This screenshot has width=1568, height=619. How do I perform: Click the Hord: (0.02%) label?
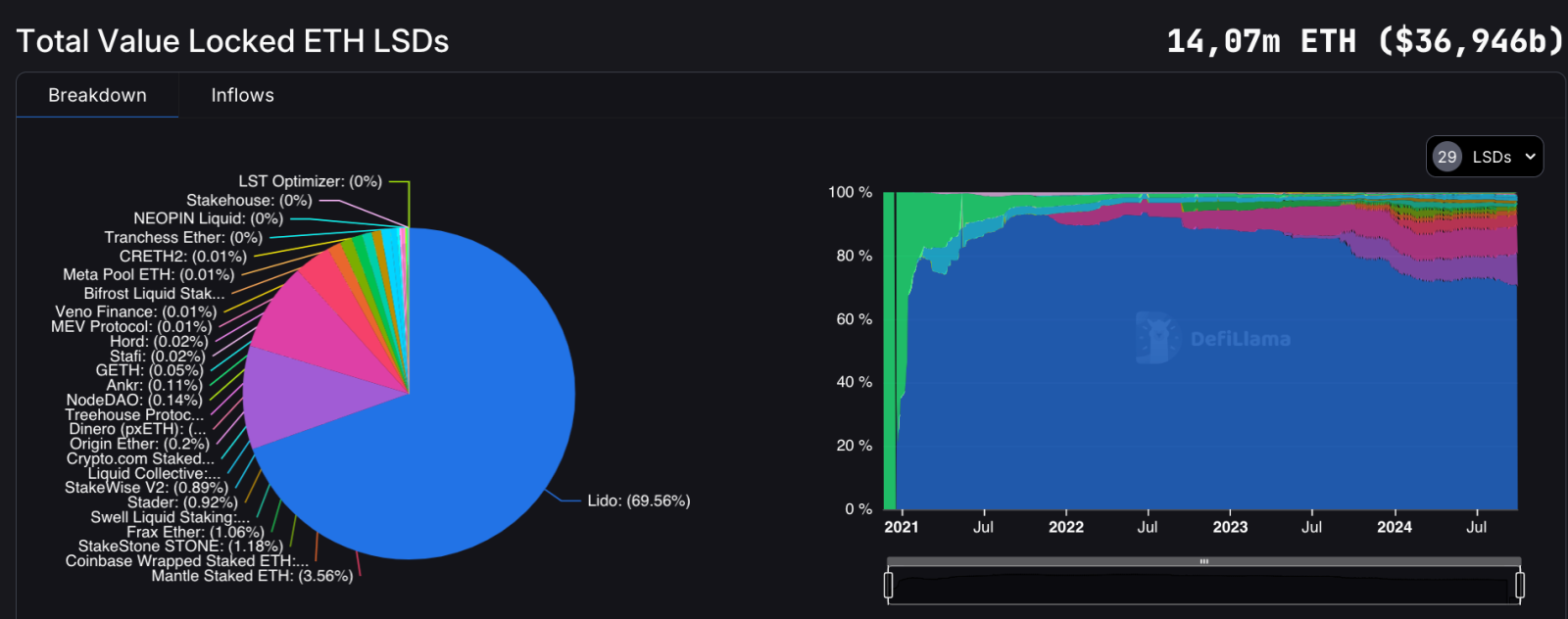159,342
